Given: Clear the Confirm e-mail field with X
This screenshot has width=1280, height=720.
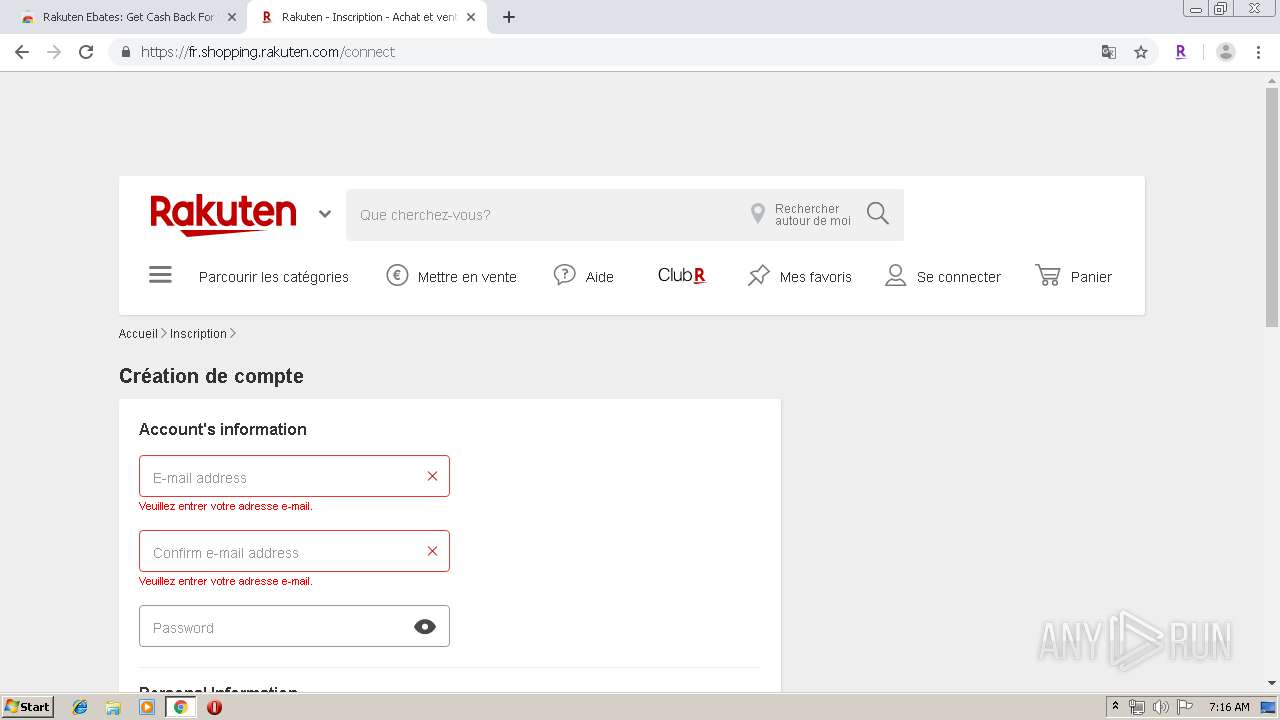Looking at the screenshot, I should 432,551.
